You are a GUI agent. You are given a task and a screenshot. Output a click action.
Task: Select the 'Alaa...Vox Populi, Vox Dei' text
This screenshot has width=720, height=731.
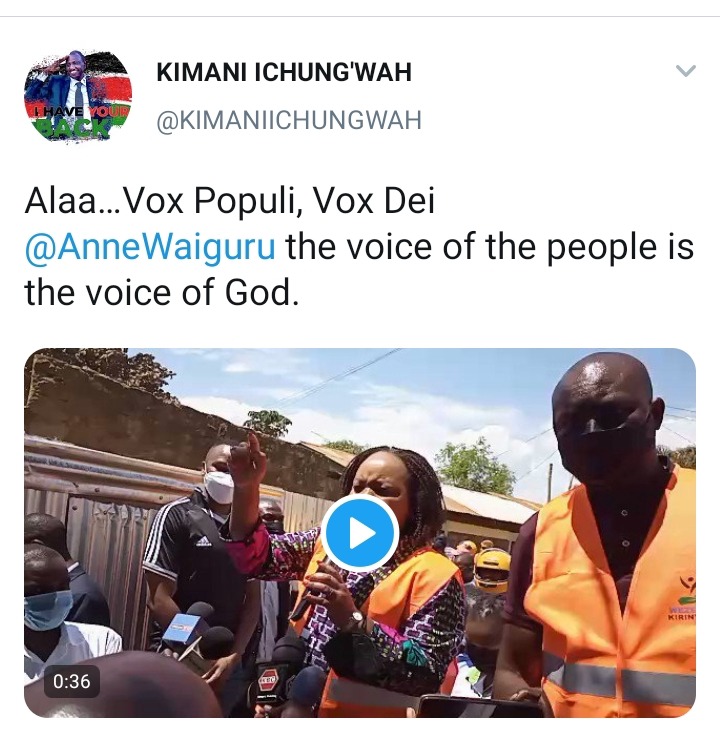[x=229, y=201]
